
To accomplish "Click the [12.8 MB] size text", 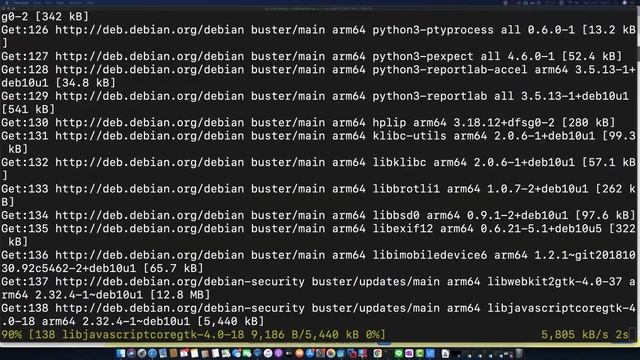I will pyautogui.click(x=180, y=295).
